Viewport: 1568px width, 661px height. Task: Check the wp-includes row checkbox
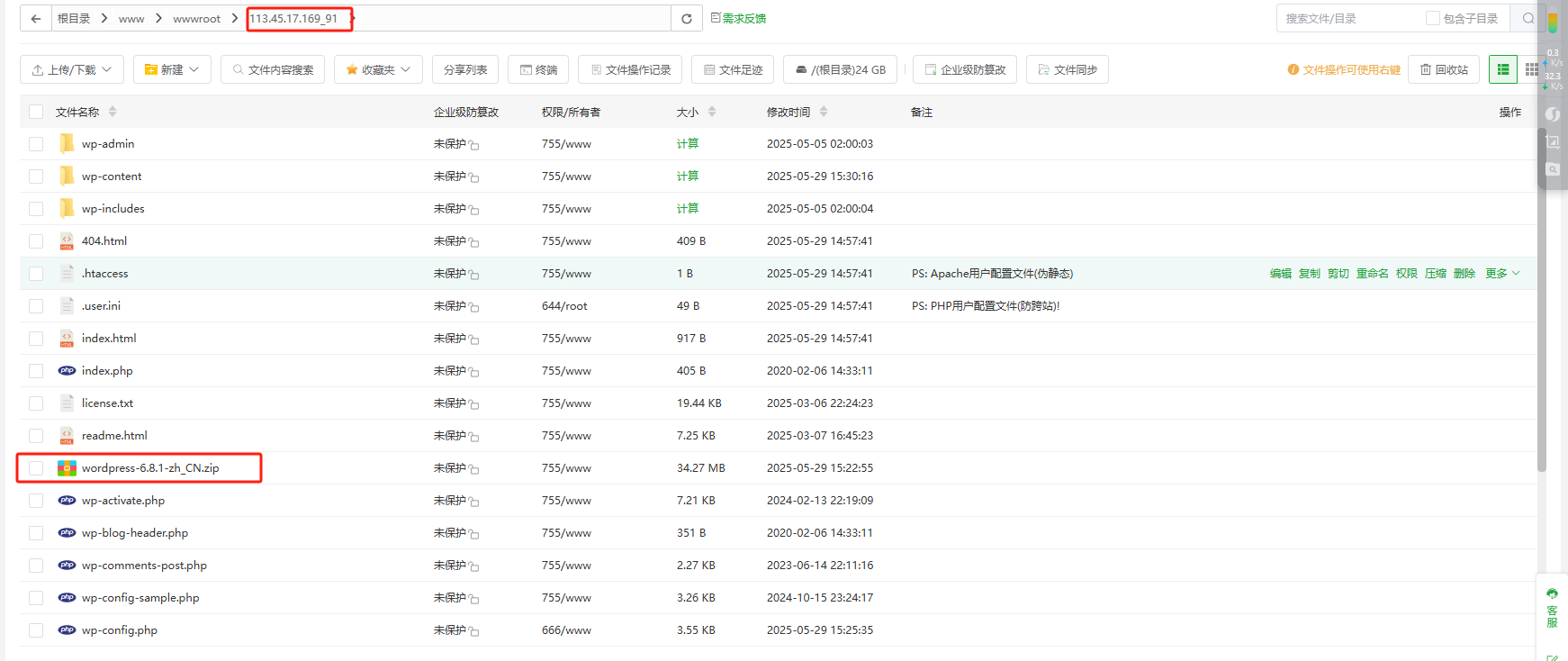36,209
